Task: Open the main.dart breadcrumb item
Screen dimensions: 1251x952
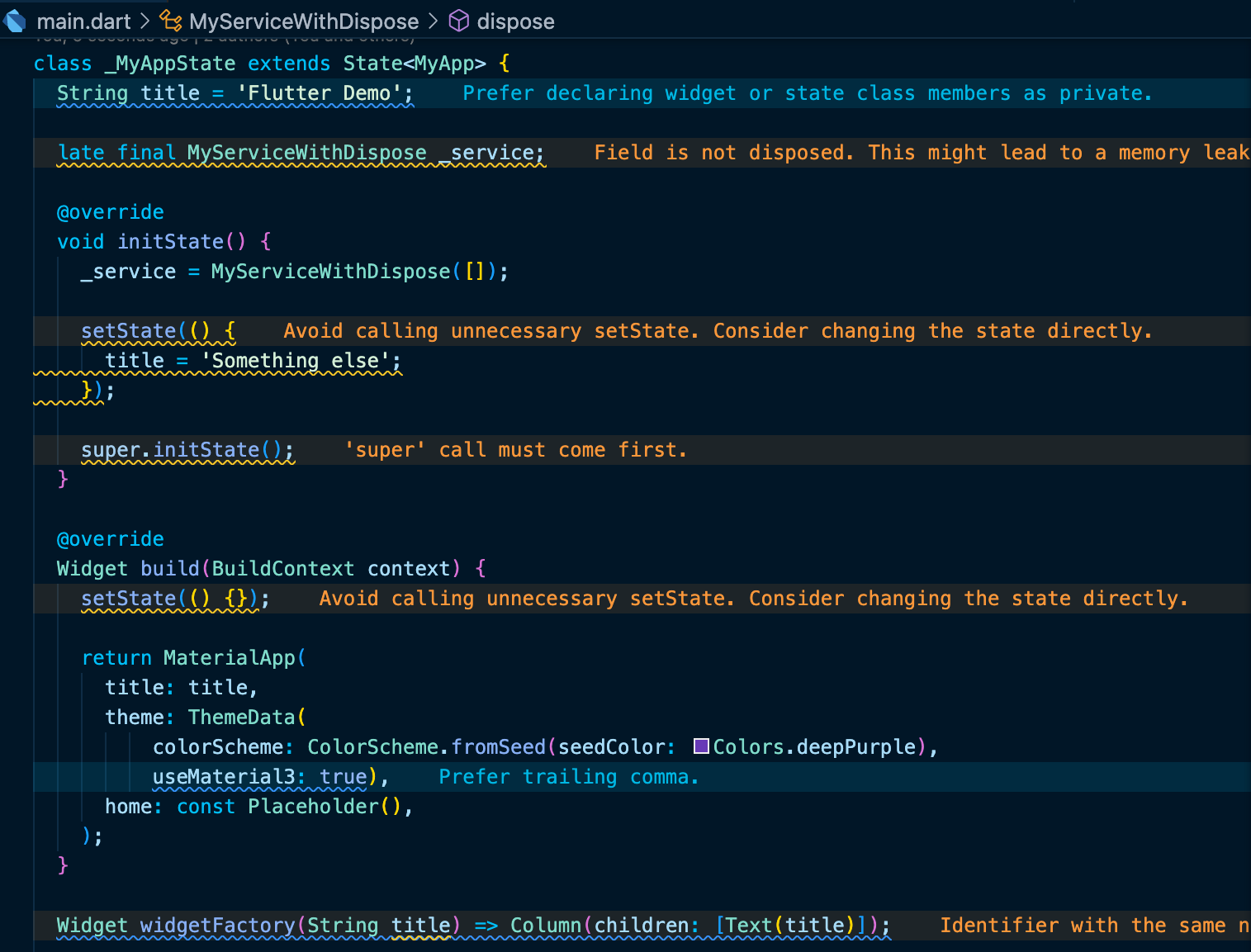Action: [x=83, y=21]
